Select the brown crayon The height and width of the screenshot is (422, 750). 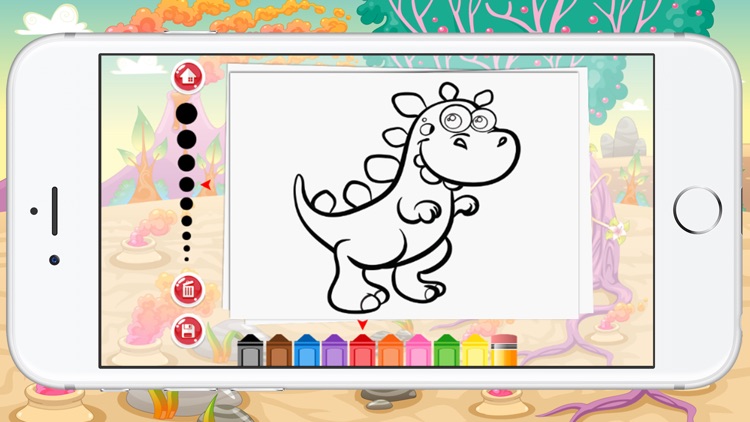pos(279,350)
